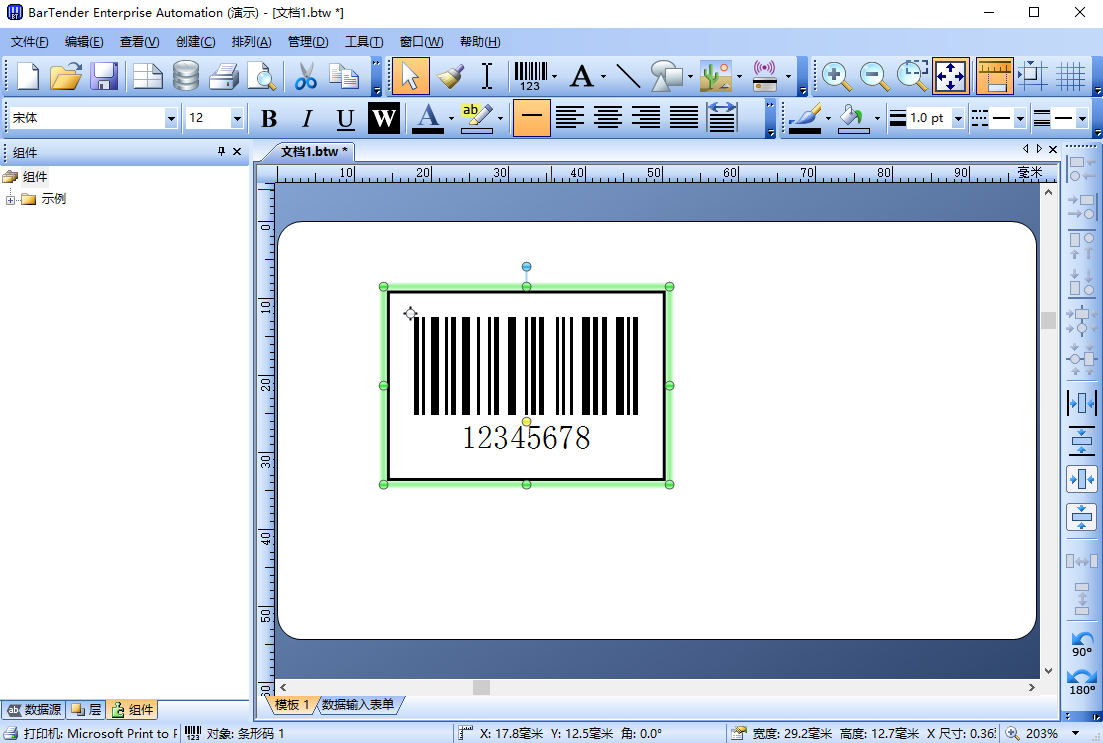This screenshot has width=1103, height=743.
Task: Open the font name dropdown showing 宋体
Action: pos(170,118)
